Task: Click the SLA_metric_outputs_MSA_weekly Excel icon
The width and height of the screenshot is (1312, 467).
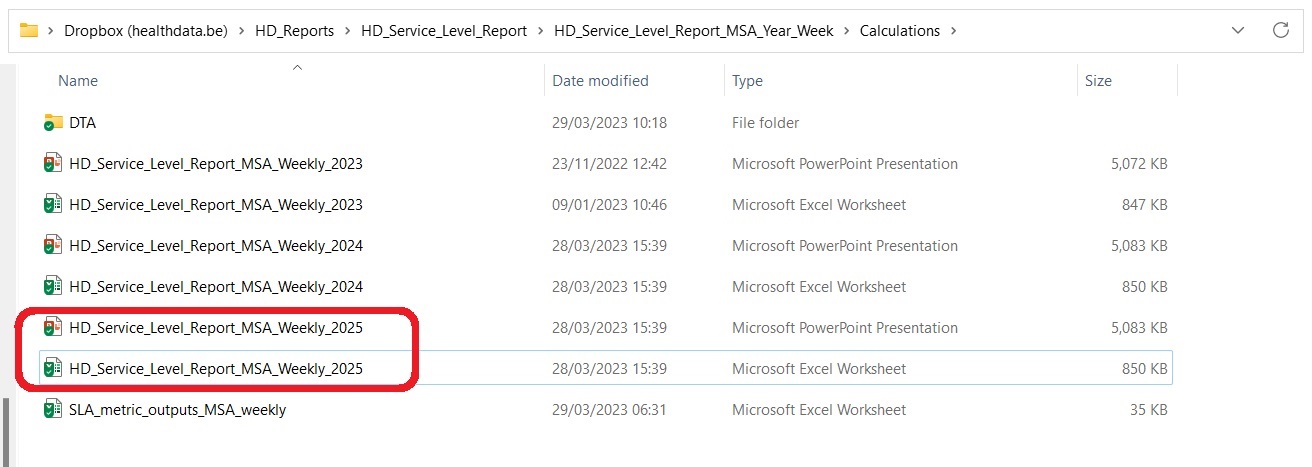Action: tap(54, 410)
